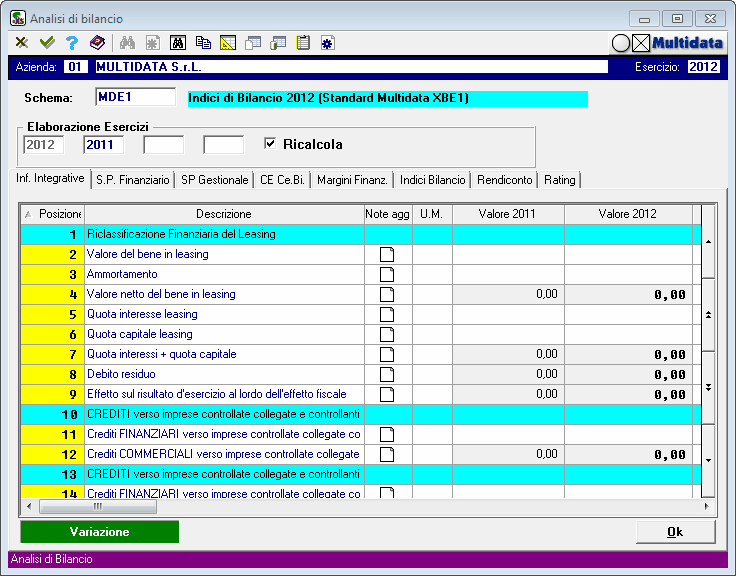Open note for Quota capitale leasing
Image resolution: width=736 pixels, height=576 pixels.
tap(387, 334)
